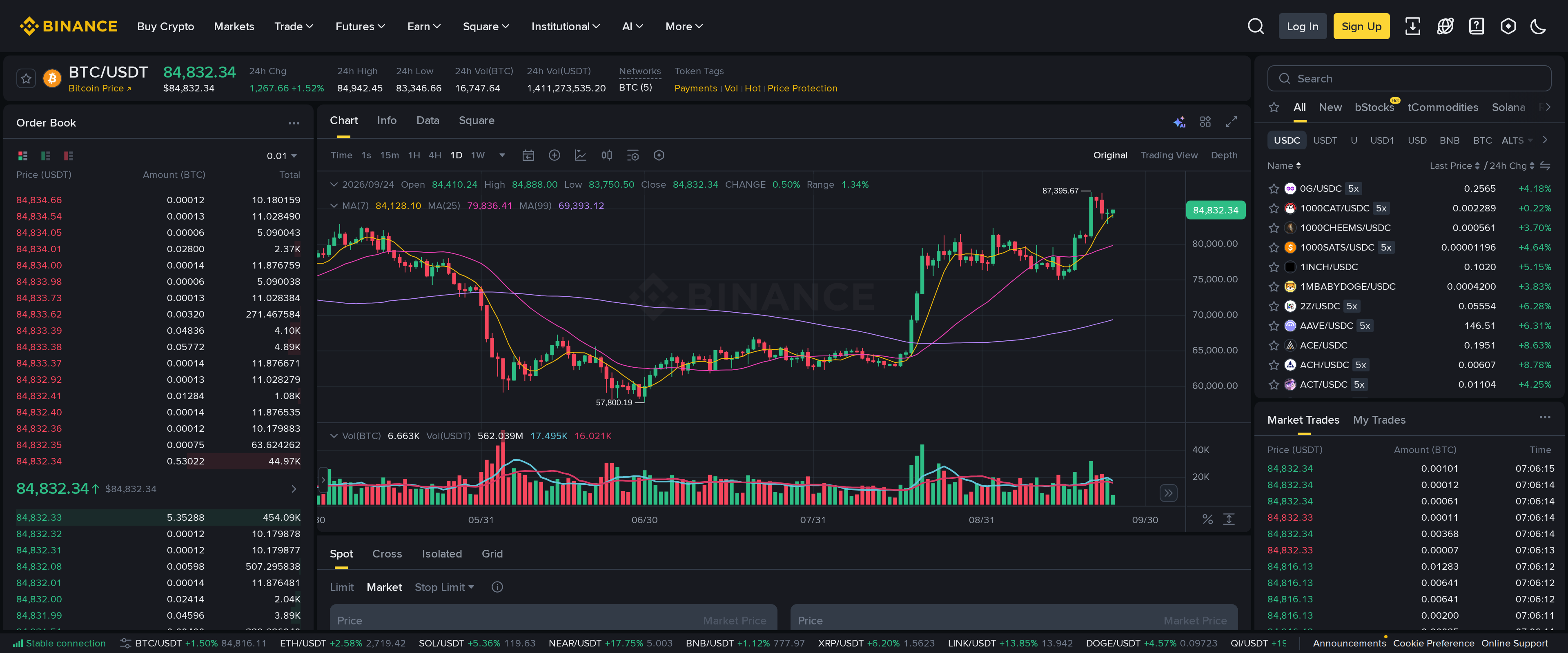Select the AAVE/USDC pair row

click(1408, 326)
